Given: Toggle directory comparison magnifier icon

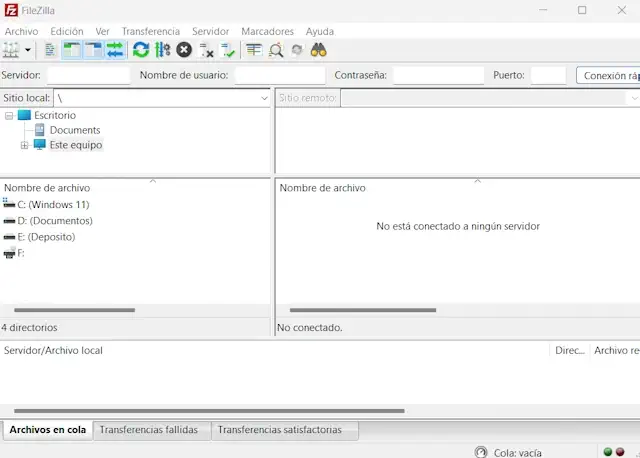Looking at the screenshot, I should click(x=276, y=50).
